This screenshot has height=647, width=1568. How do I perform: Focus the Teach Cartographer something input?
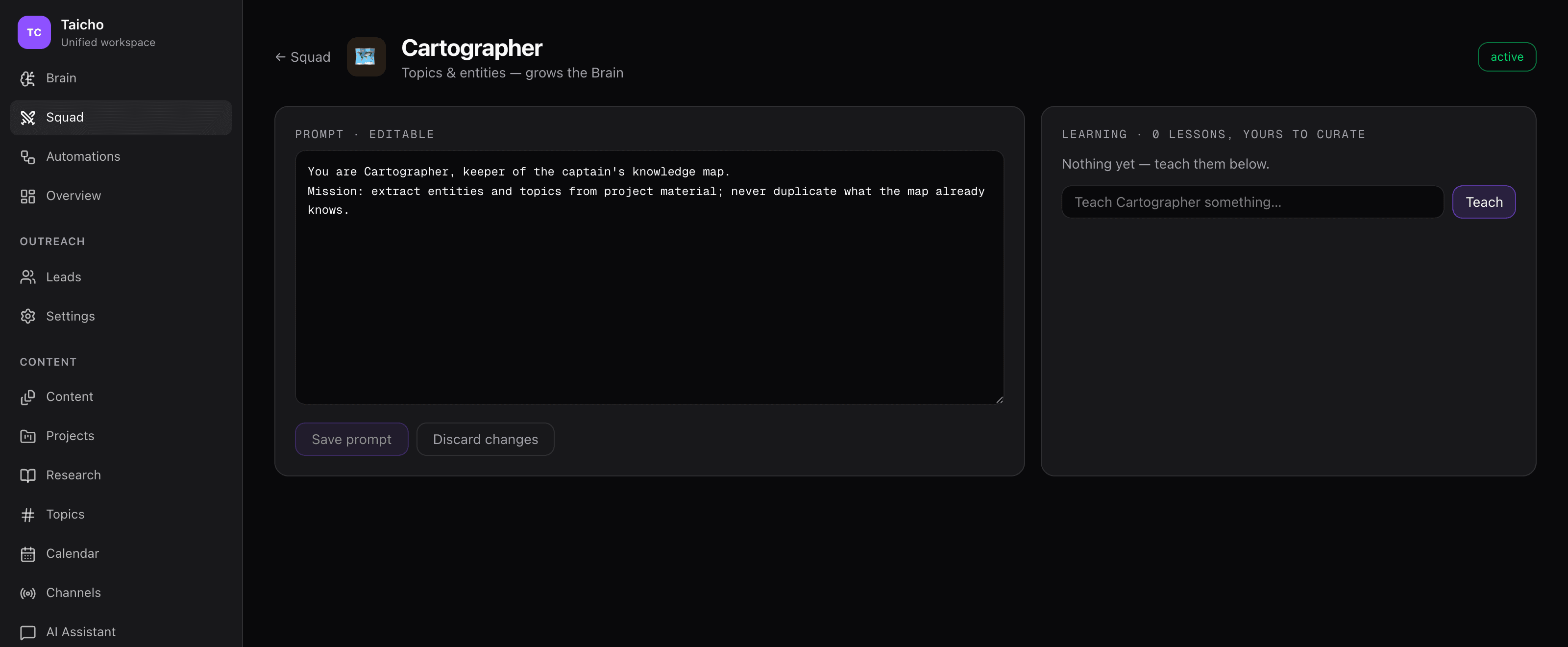1252,202
